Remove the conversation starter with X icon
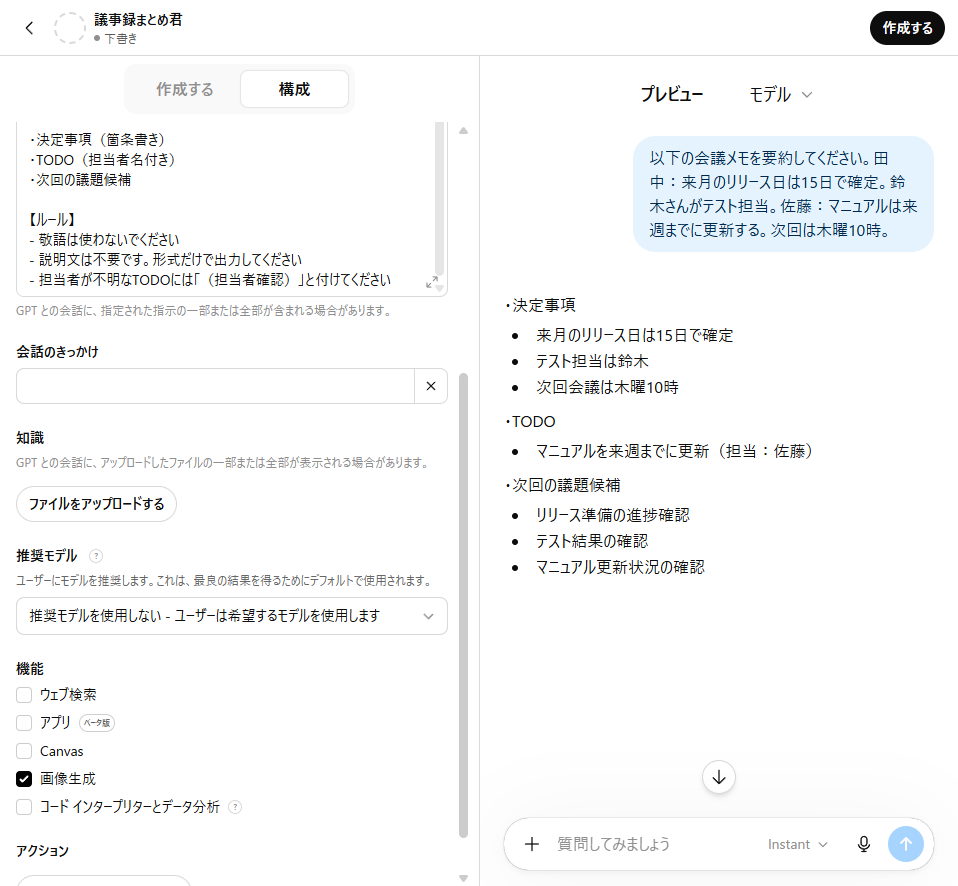 pos(431,386)
